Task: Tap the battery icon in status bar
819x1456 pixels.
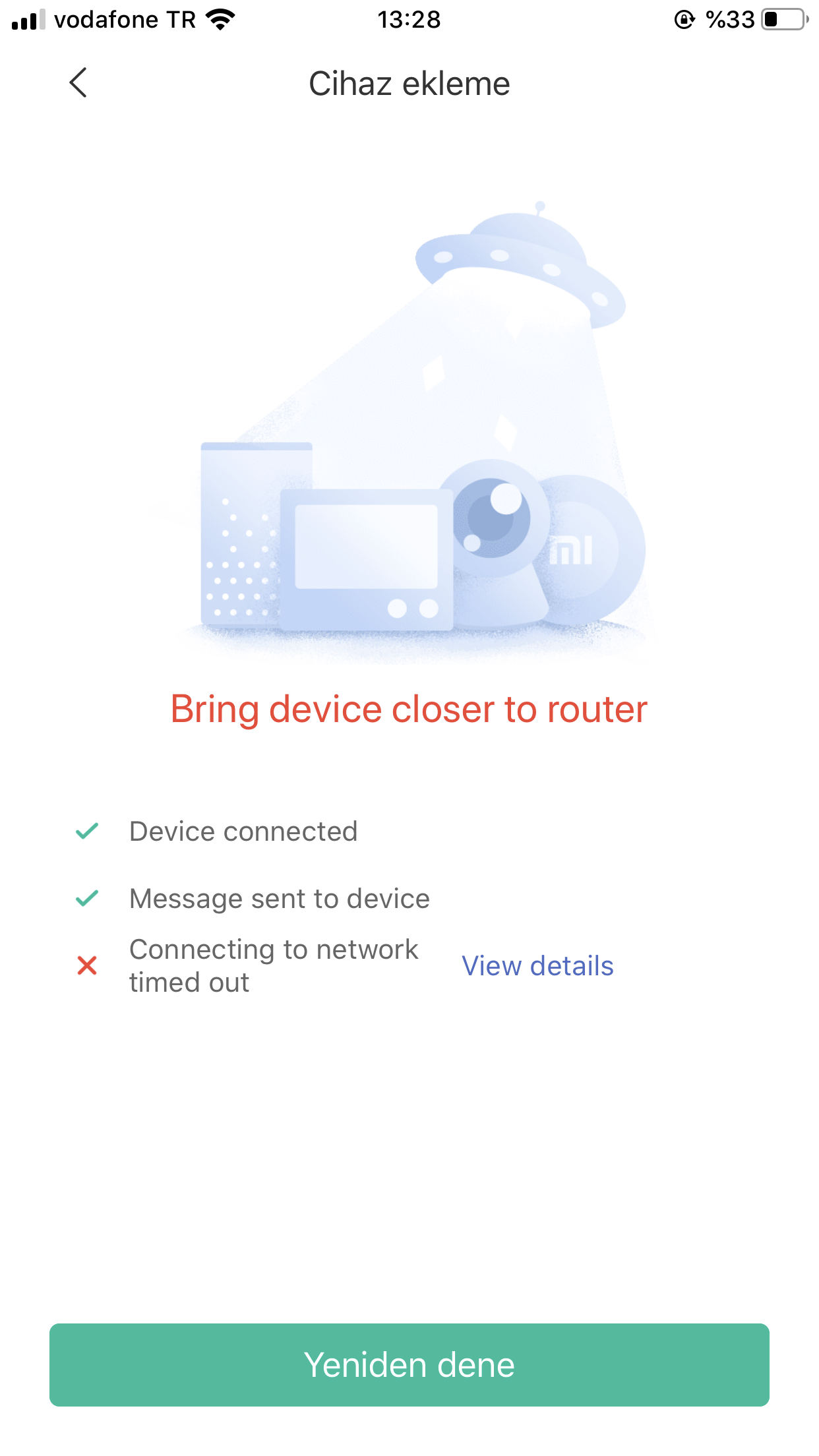Action: [785, 20]
